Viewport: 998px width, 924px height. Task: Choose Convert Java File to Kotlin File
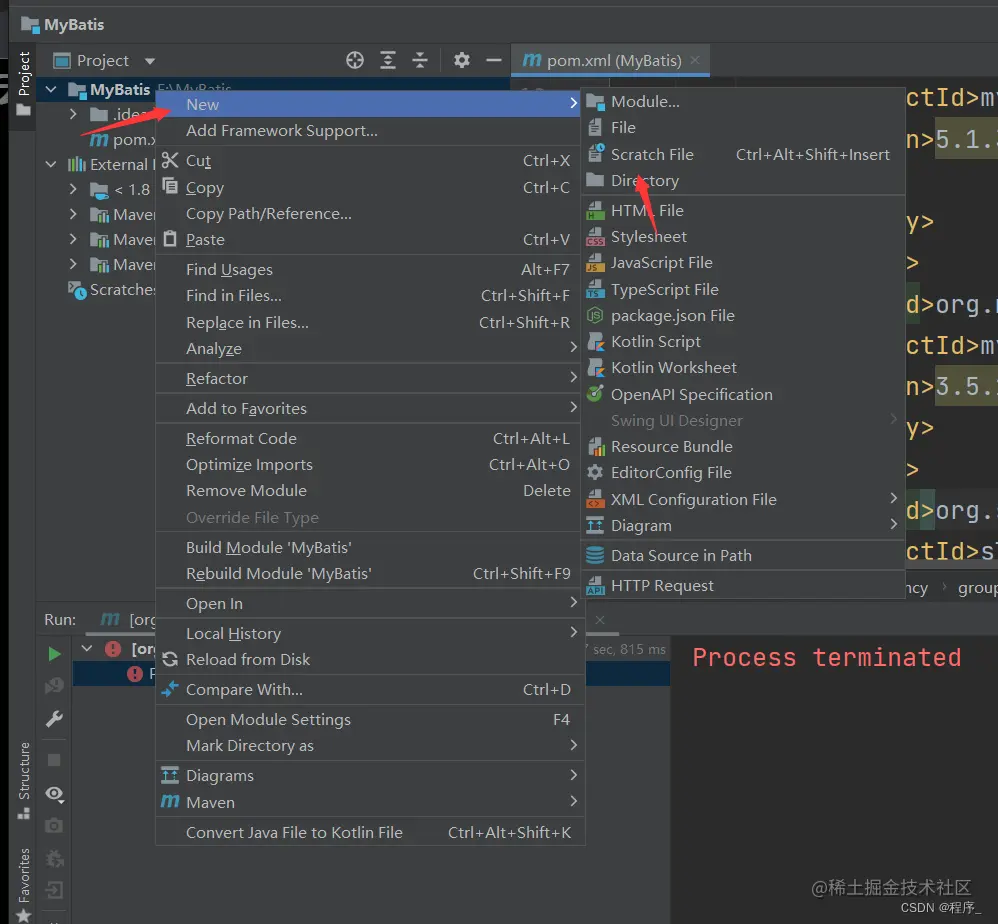point(369,832)
